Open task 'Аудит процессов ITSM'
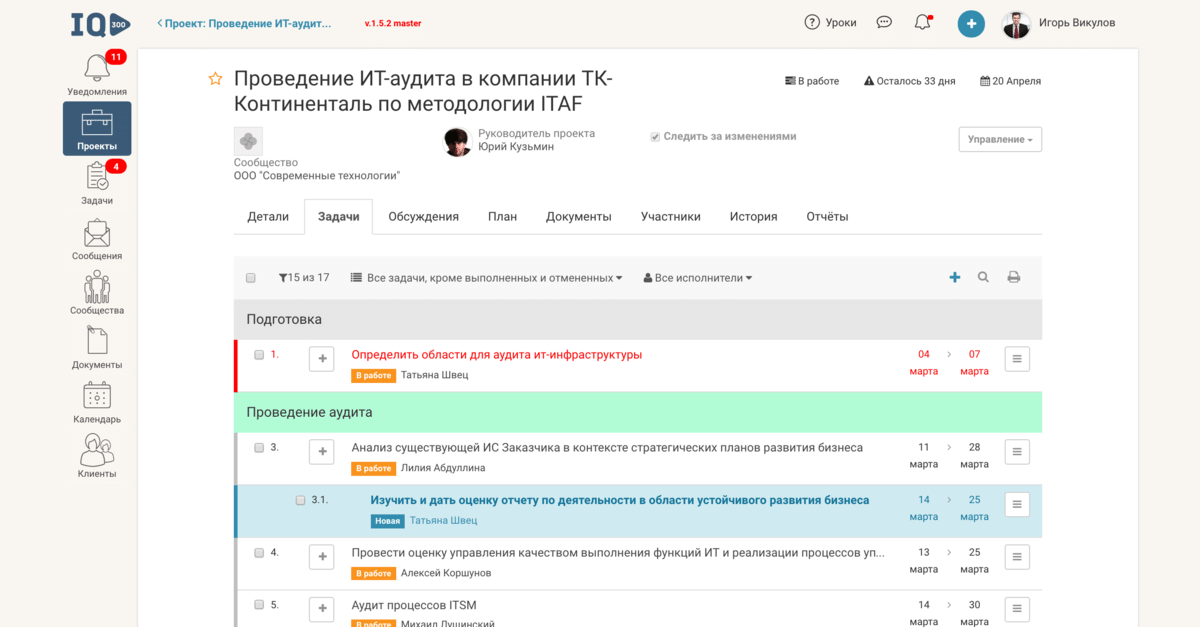This screenshot has width=1200, height=627. tap(414, 605)
